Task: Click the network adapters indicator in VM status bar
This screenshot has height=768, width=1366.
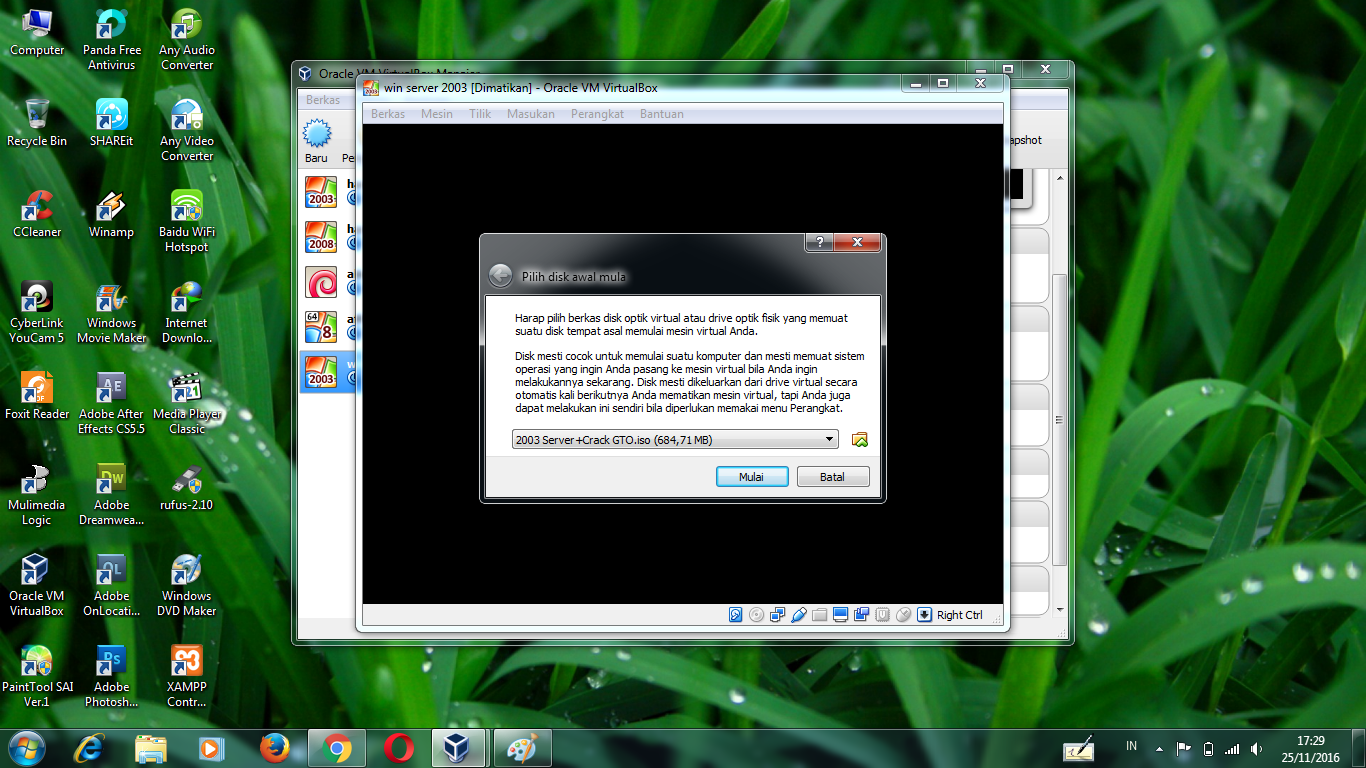Action: pyautogui.click(x=778, y=615)
